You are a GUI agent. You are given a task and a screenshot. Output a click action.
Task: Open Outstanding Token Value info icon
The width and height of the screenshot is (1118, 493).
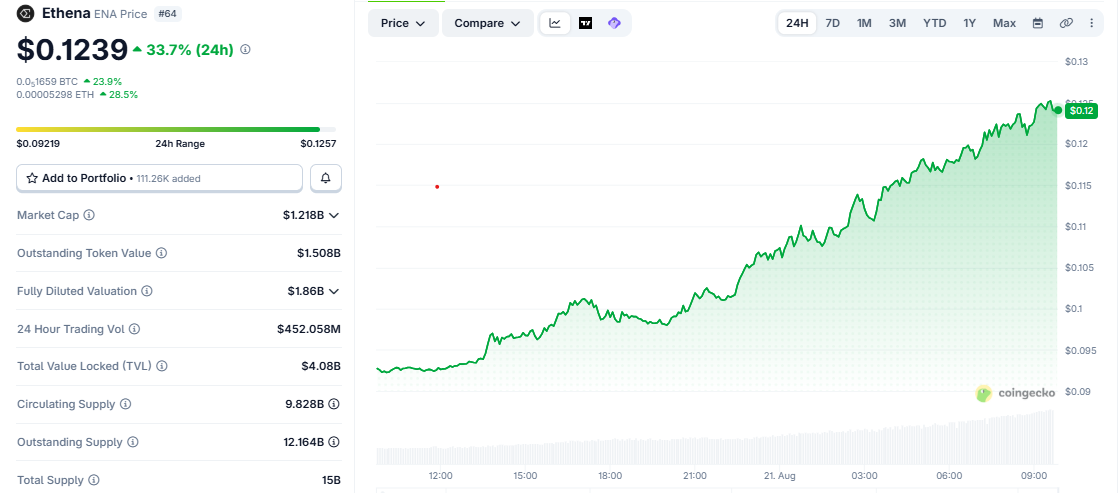[162, 253]
